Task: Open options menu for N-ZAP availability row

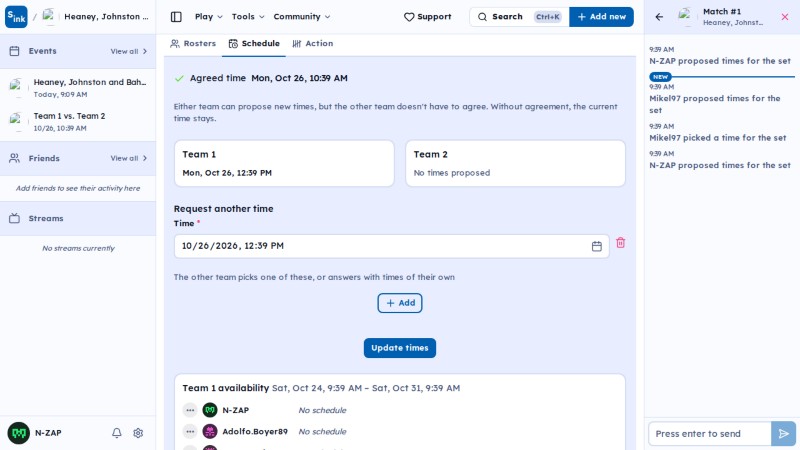Action: [190, 410]
